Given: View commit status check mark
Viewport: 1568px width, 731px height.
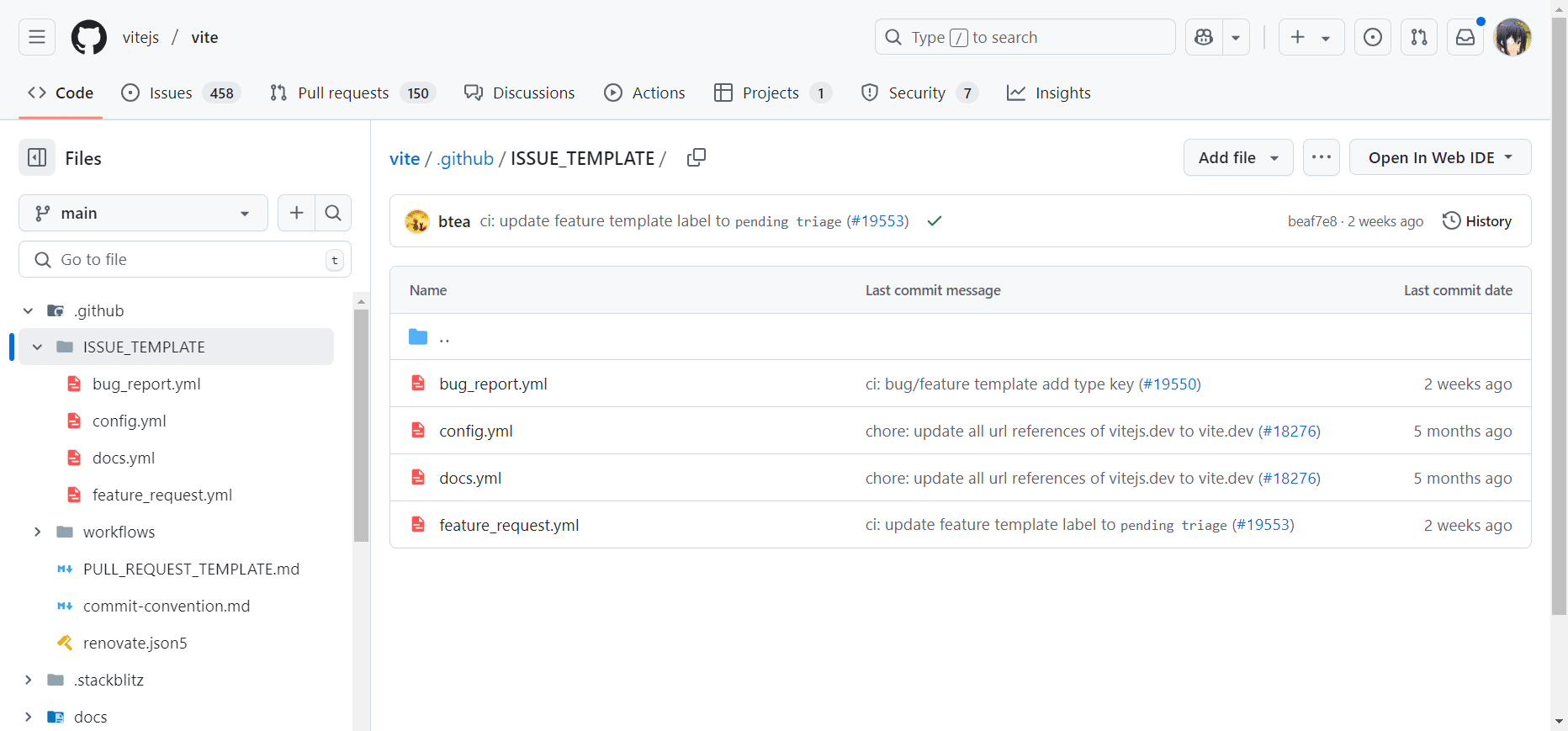Looking at the screenshot, I should pyautogui.click(x=935, y=221).
